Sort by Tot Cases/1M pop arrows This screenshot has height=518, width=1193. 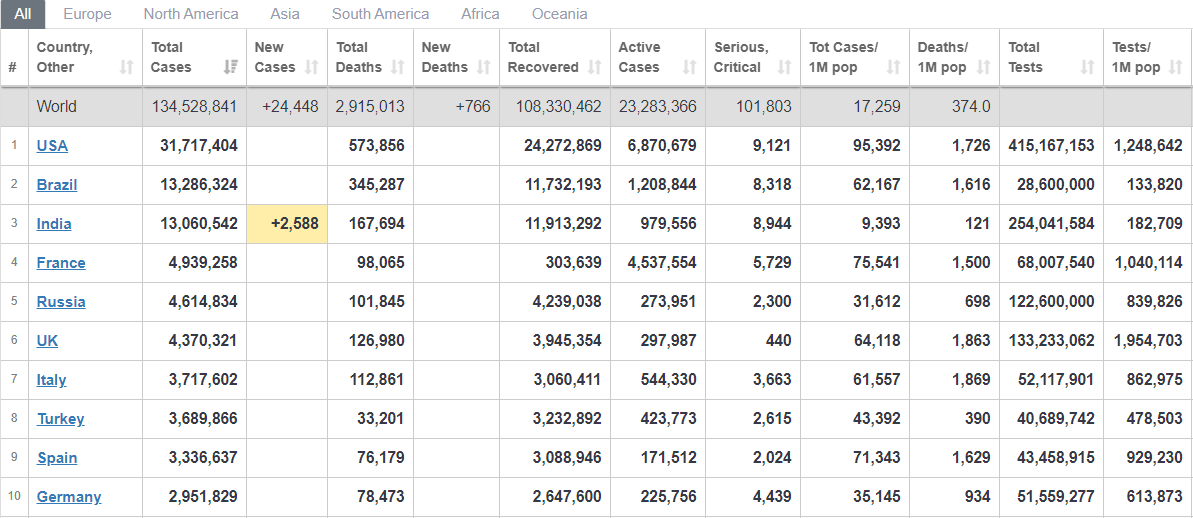pyautogui.click(x=893, y=67)
